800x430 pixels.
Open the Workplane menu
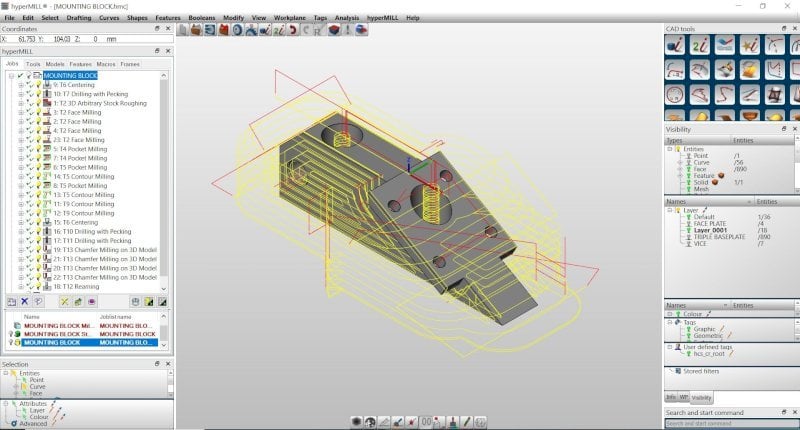(290, 18)
